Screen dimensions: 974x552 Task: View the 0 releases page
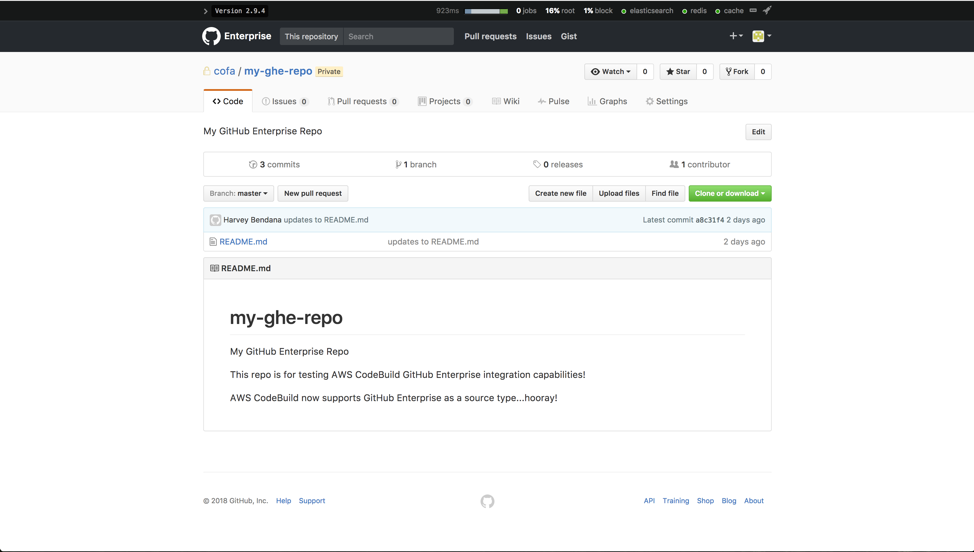tap(558, 165)
